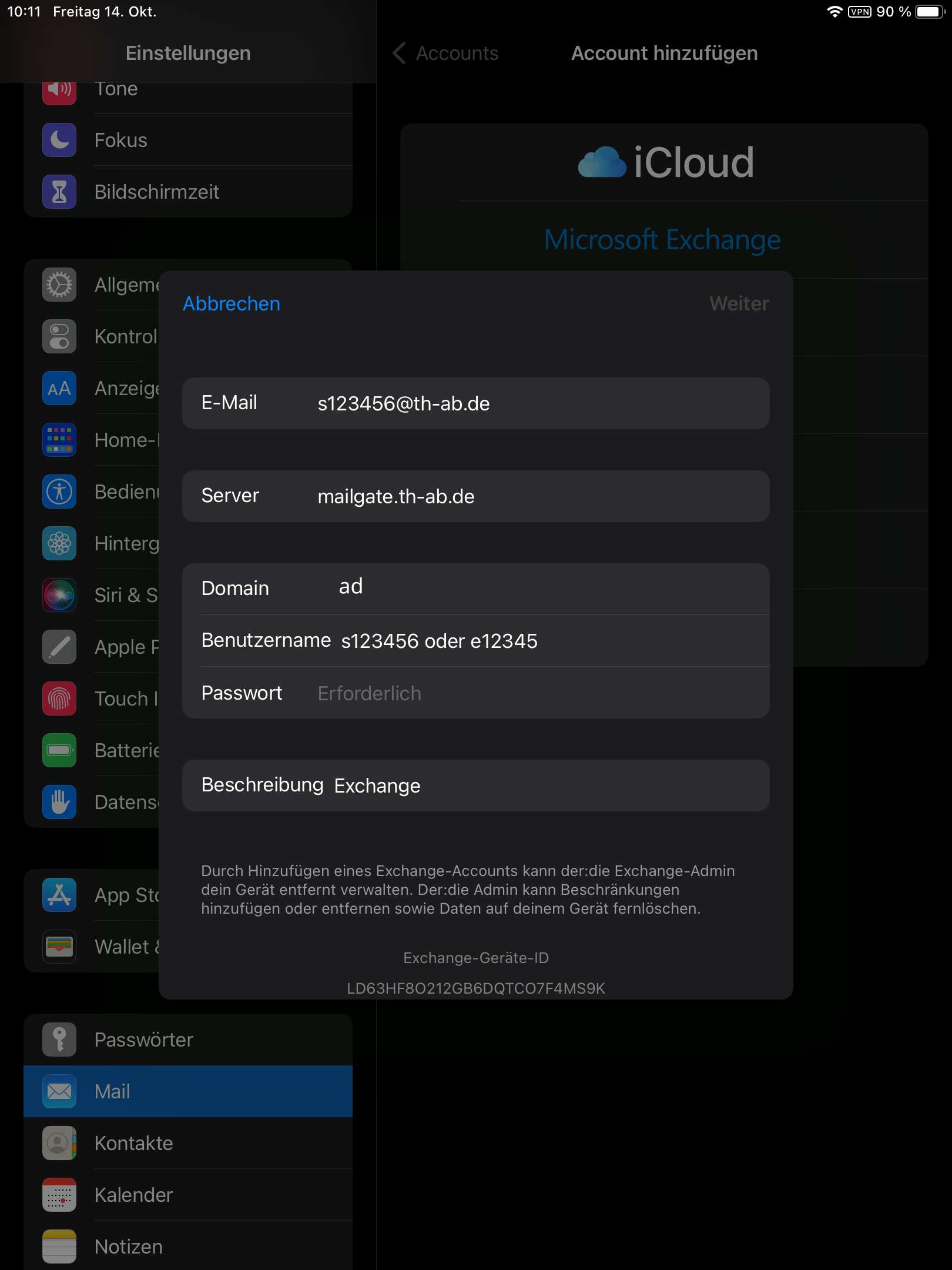Open Fokus settings row
952x1270 pixels.
coord(188,140)
